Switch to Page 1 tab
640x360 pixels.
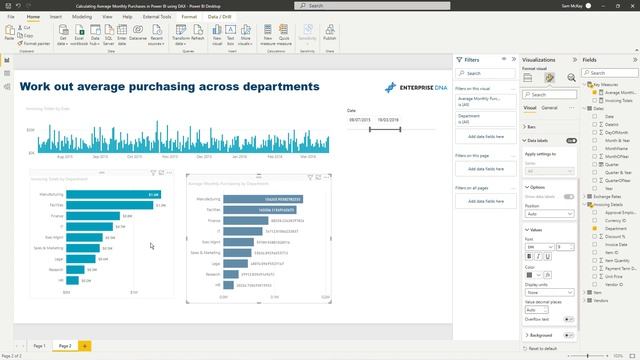click(x=39, y=346)
